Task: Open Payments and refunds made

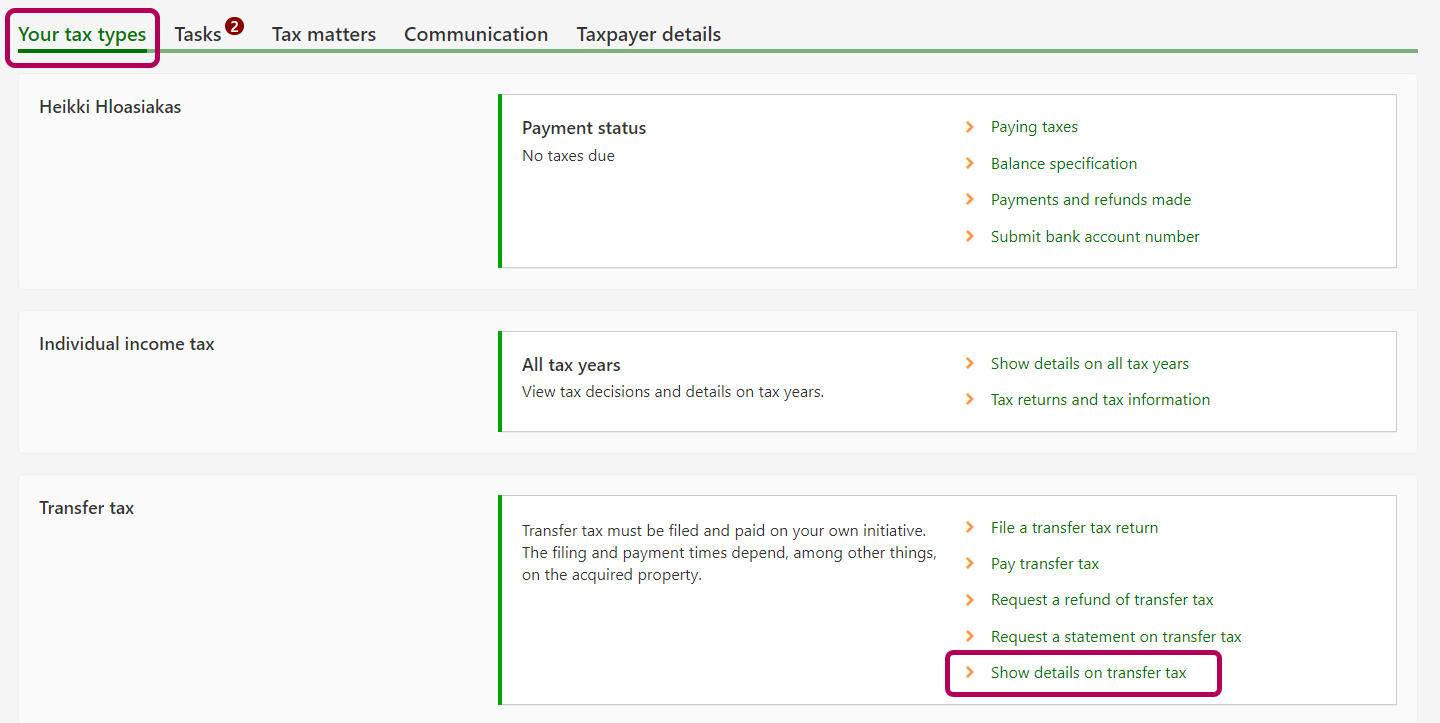Action: pyautogui.click(x=1090, y=200)
